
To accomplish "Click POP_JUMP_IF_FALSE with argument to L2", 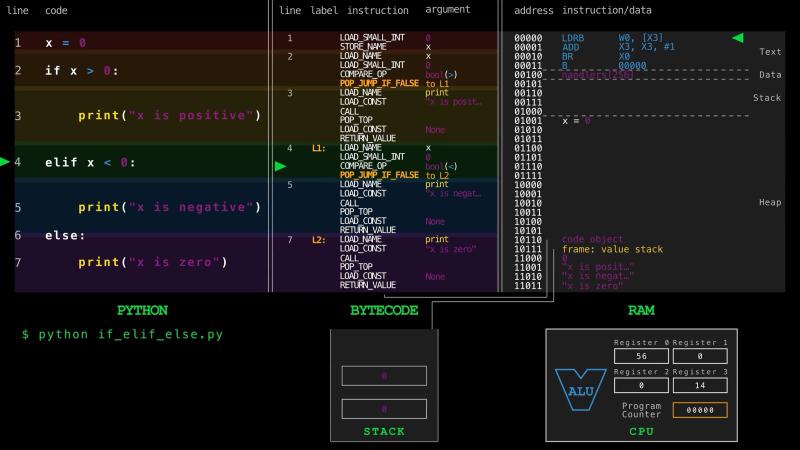I will tap(379, 175).
